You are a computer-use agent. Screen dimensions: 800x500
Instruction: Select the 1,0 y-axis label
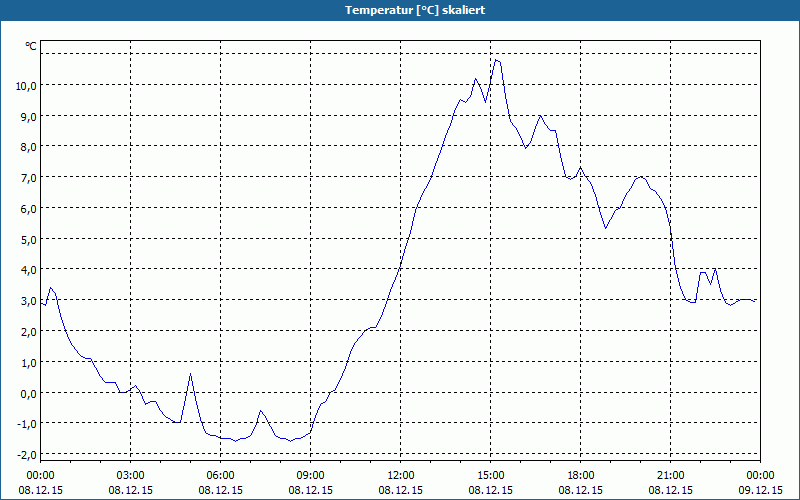click(29, 363)
